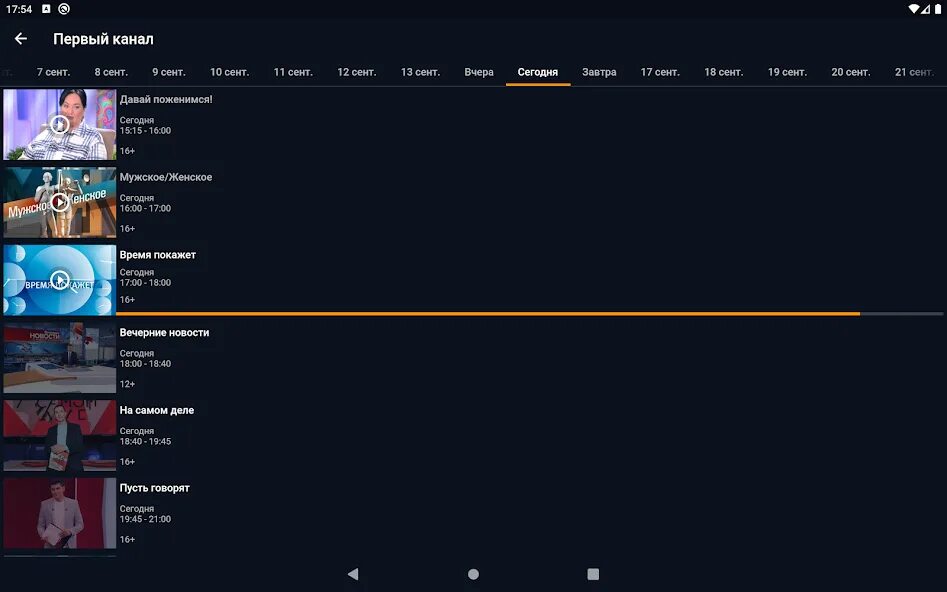
Task: Click the На самом деле title
Action: [x=156, y=410]
